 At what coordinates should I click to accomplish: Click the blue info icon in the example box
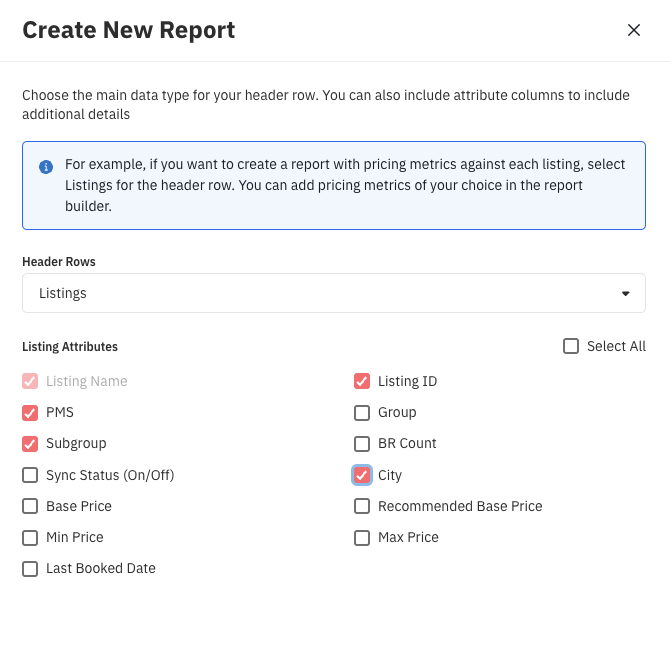pos(46,167)
